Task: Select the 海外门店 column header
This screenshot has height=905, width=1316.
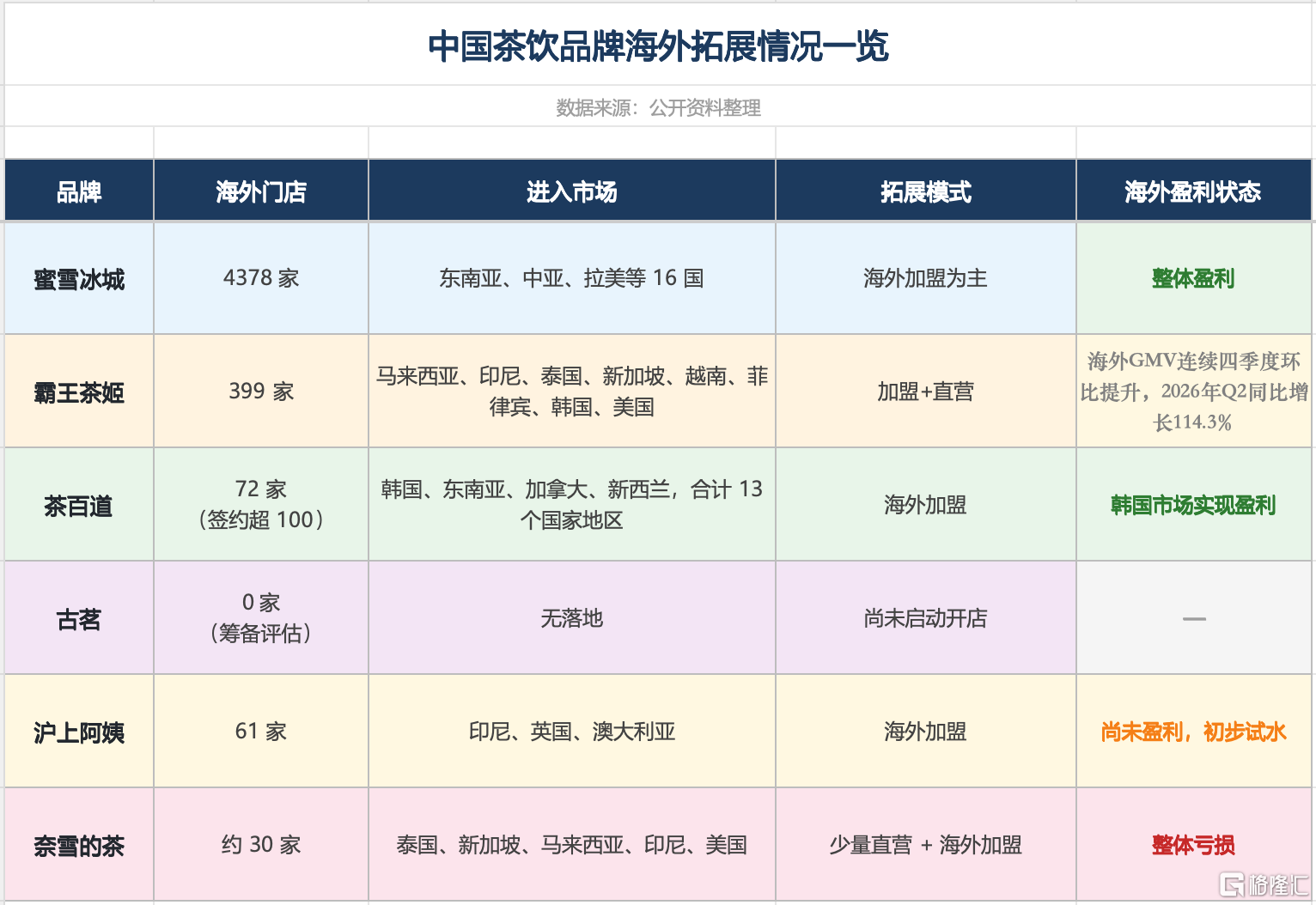Action: click(x=261, y=191)
